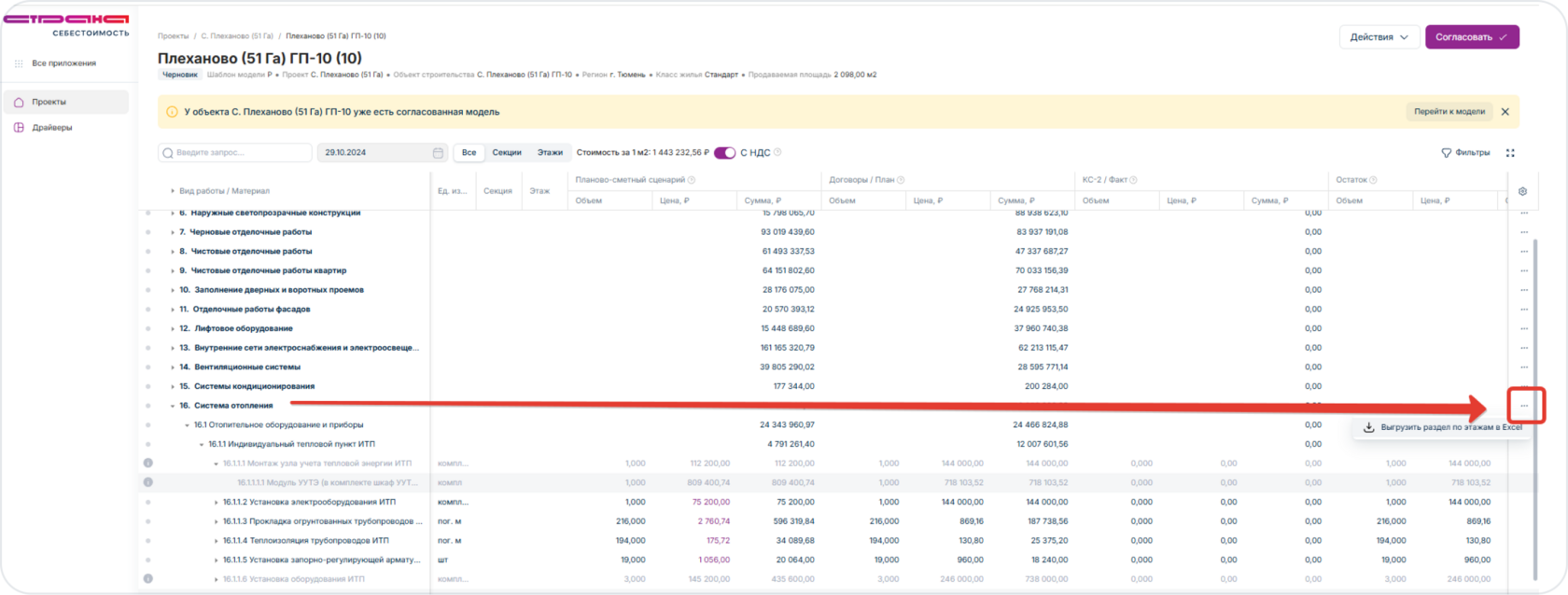Image resolution: width=1568 pixels, height=595 pixels.
Task: Collapse 16.1.1 Индивидуальный тепловой пункт ИТП
Action: click(202, 444)
